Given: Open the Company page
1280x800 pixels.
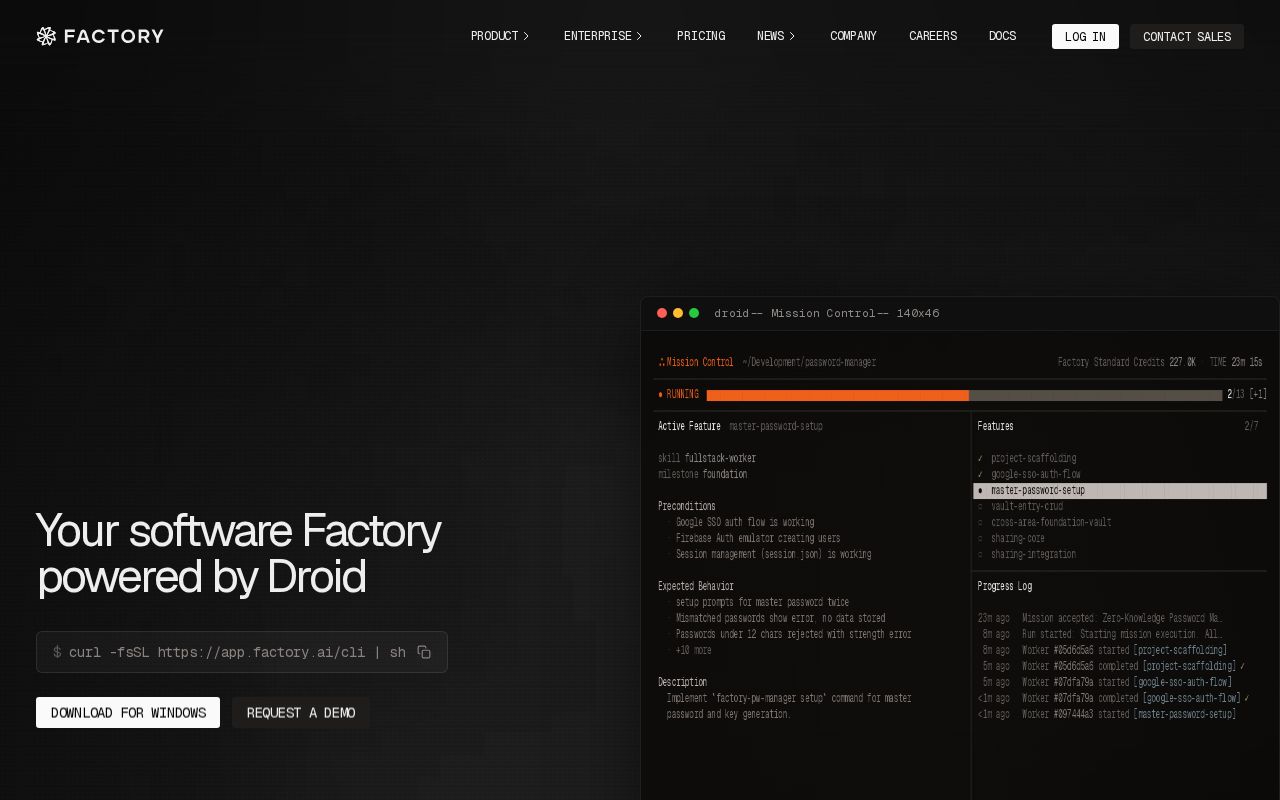Looking at the screenshot, I should pyautogui.click(x=853, y=36).
